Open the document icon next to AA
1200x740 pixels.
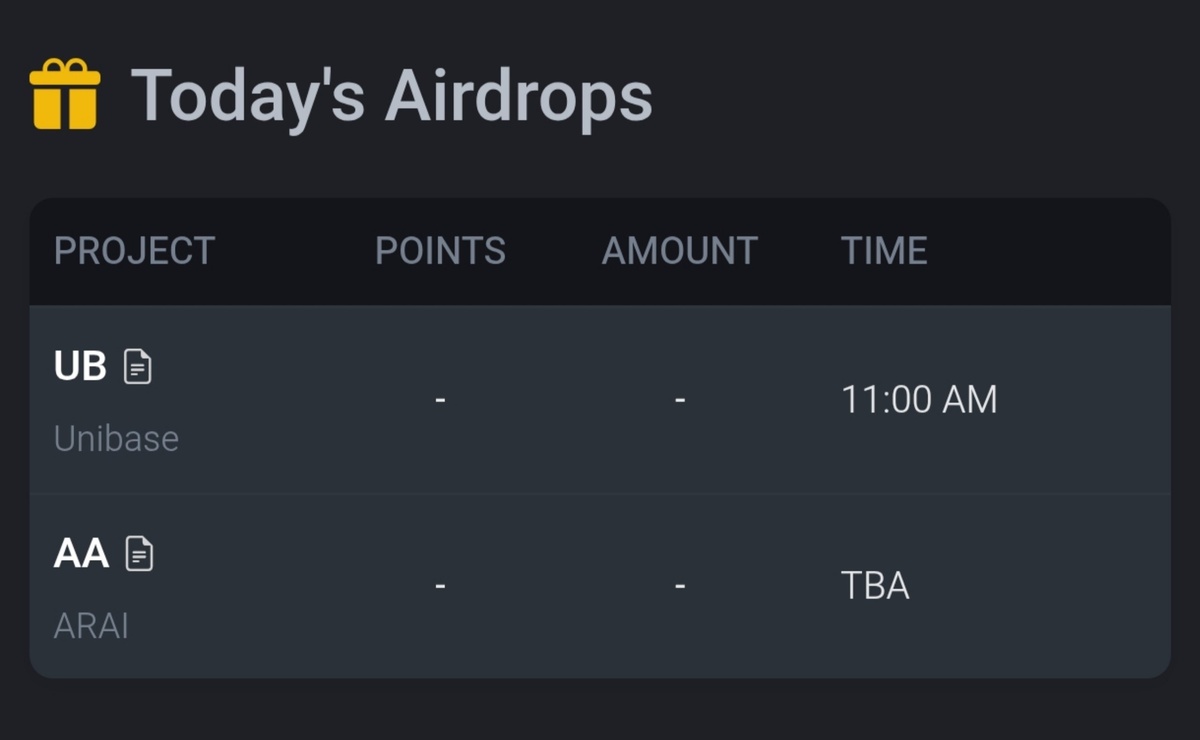(139, 553)
